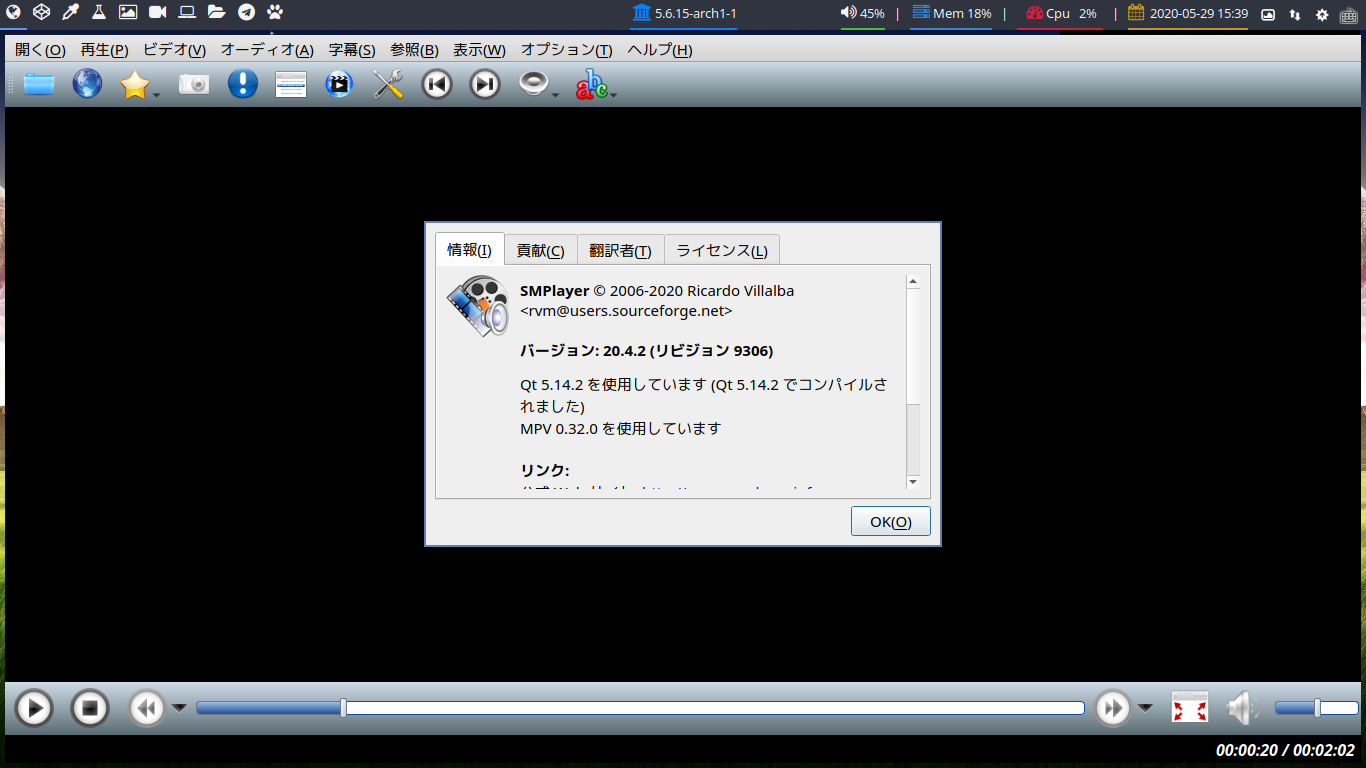Open the ヘルプ(H) menu

point(659,50)
